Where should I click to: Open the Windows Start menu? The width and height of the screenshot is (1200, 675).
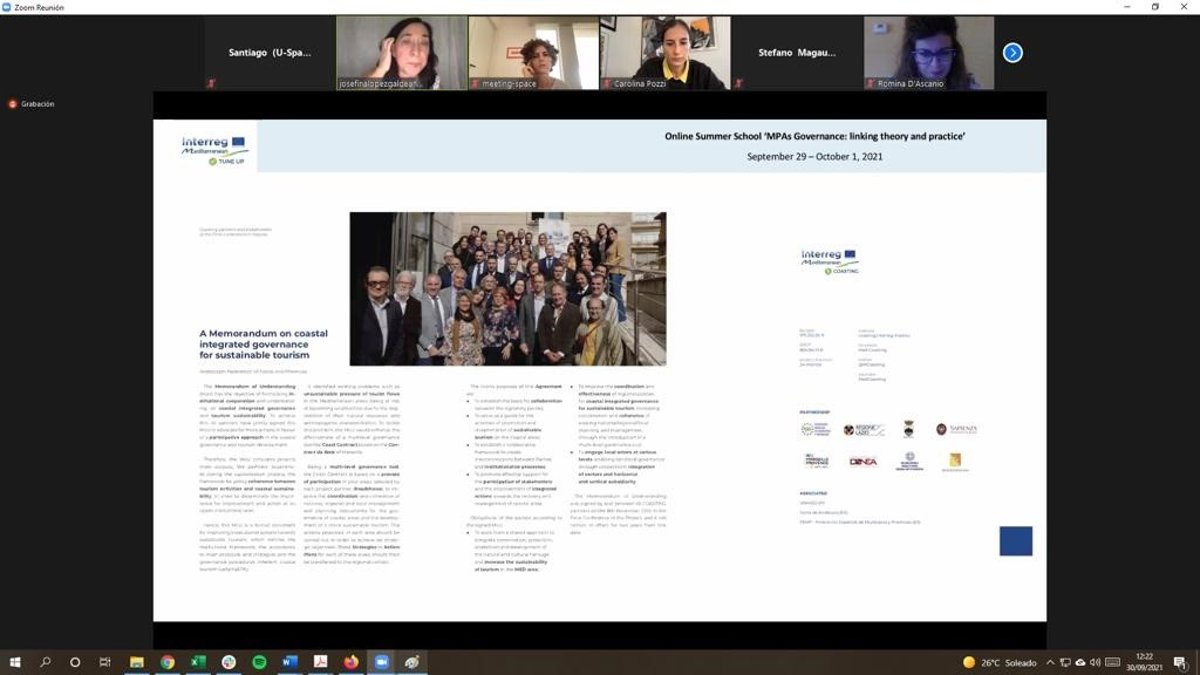point(15,662)
